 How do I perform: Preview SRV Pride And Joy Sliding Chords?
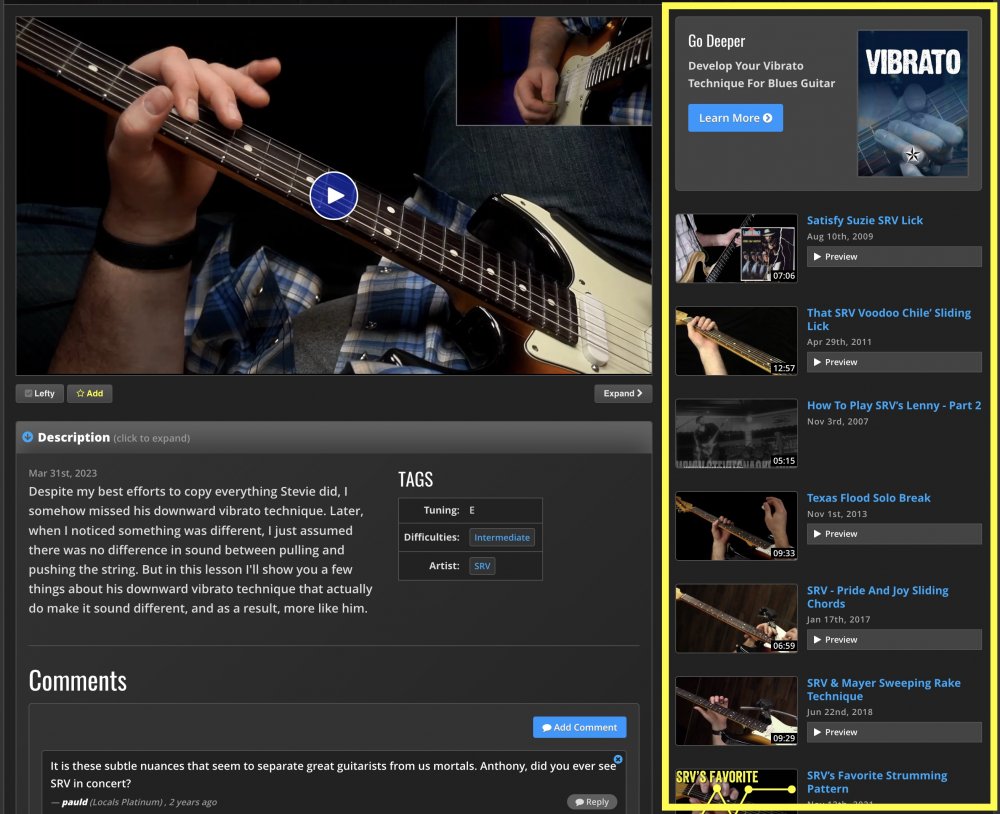(x=893, y=640)
